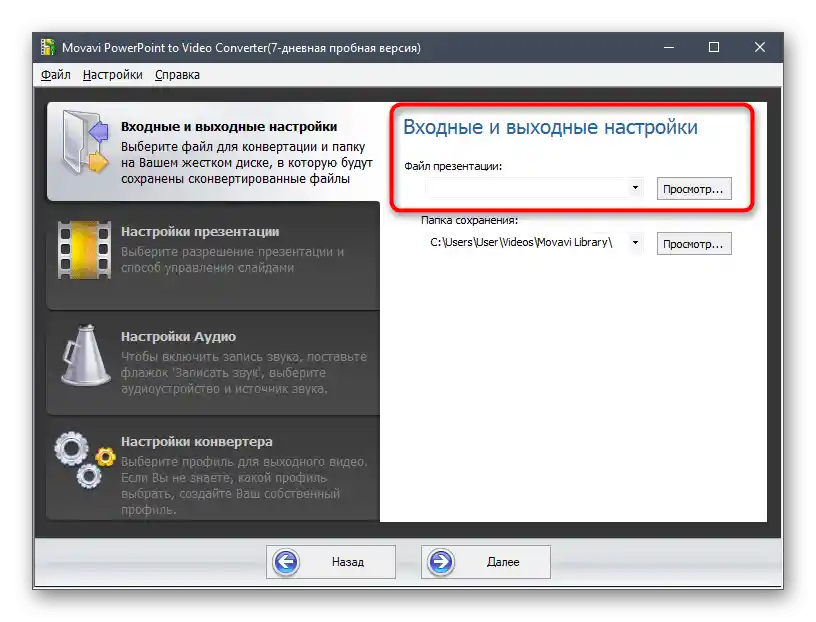Switch to Входные и выходные настройки section

213,151
